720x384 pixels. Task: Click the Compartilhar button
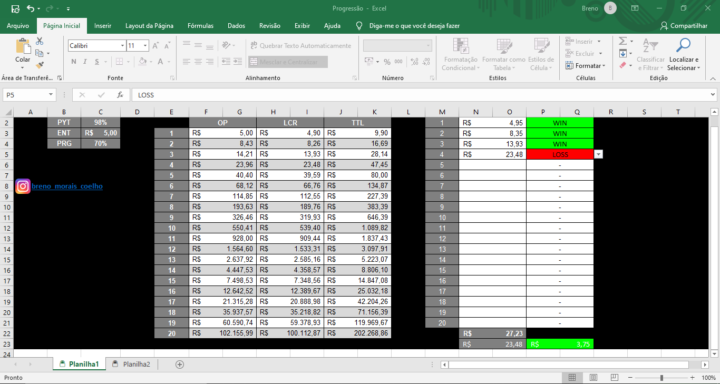pyautogui.click(x=684, y=26)
